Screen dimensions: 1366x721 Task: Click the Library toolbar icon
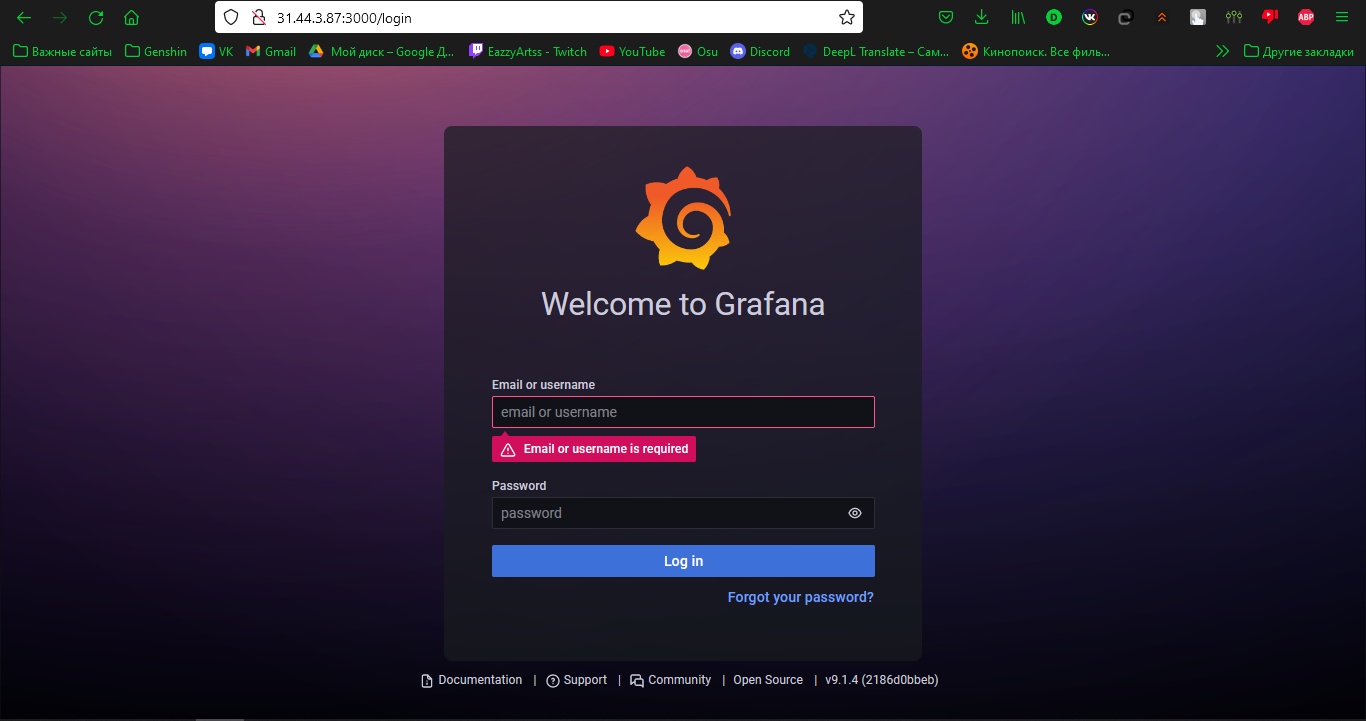coord(1017,17)
